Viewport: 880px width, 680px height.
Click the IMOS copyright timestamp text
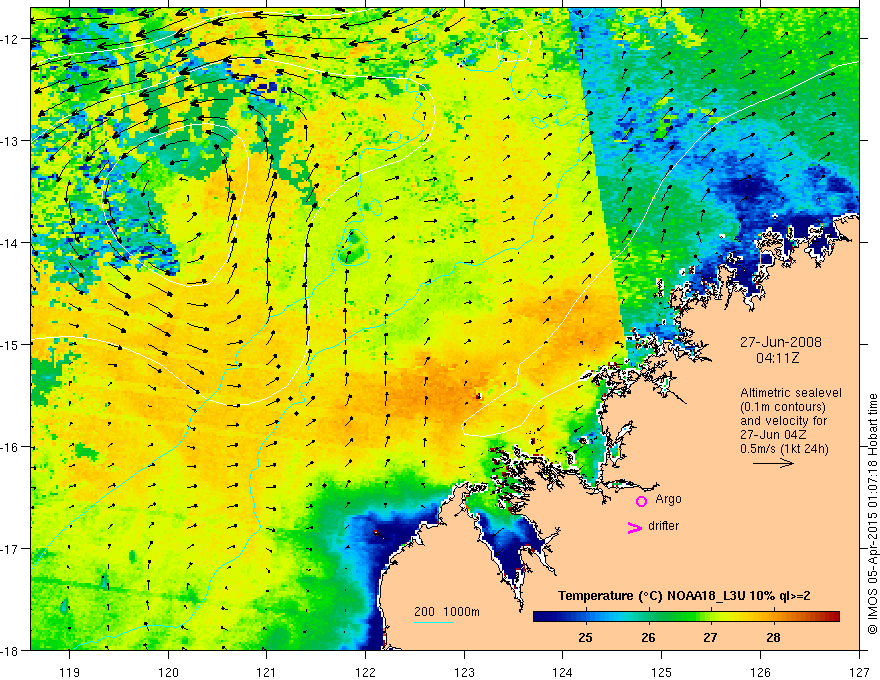pyautogui.click(x=872, y=514)
